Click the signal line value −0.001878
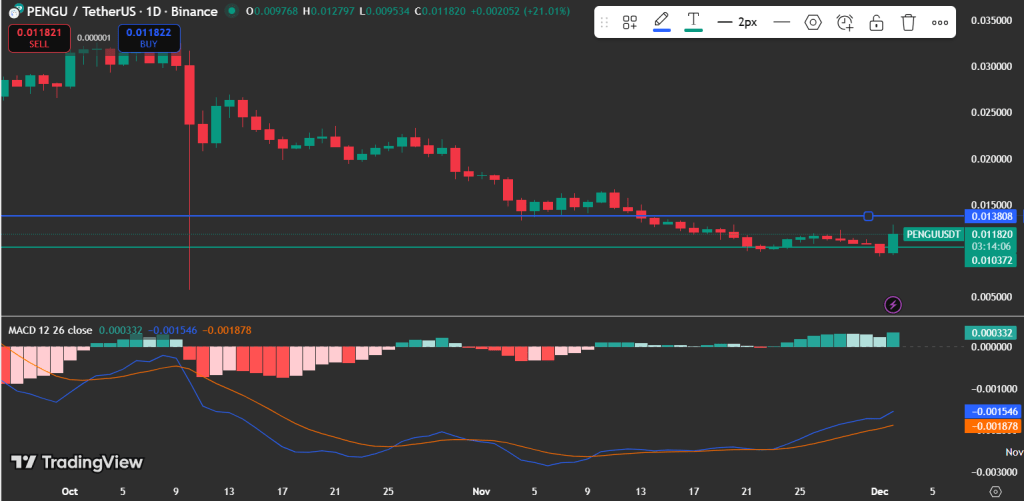 click(x=227, y=331)
